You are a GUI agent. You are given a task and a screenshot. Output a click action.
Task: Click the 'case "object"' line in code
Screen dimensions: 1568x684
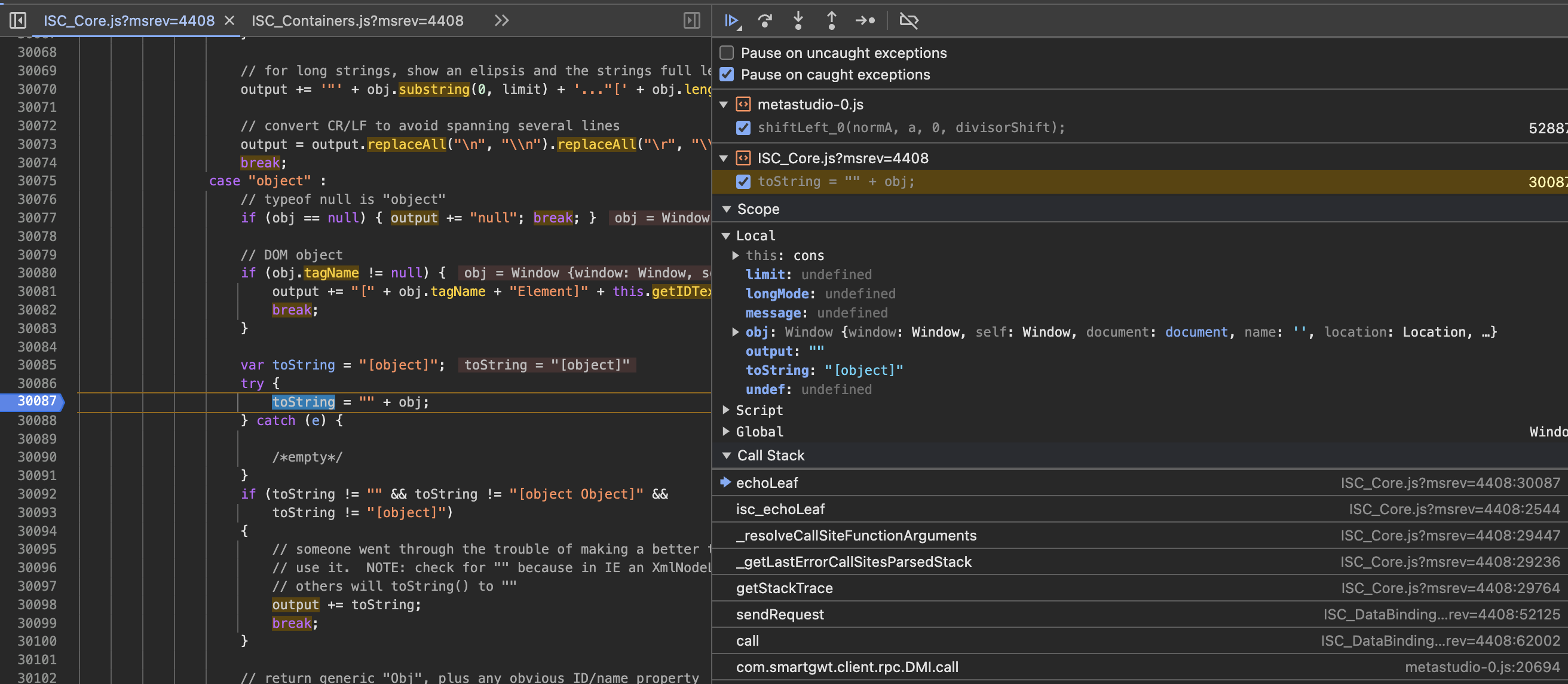[268, 181]
